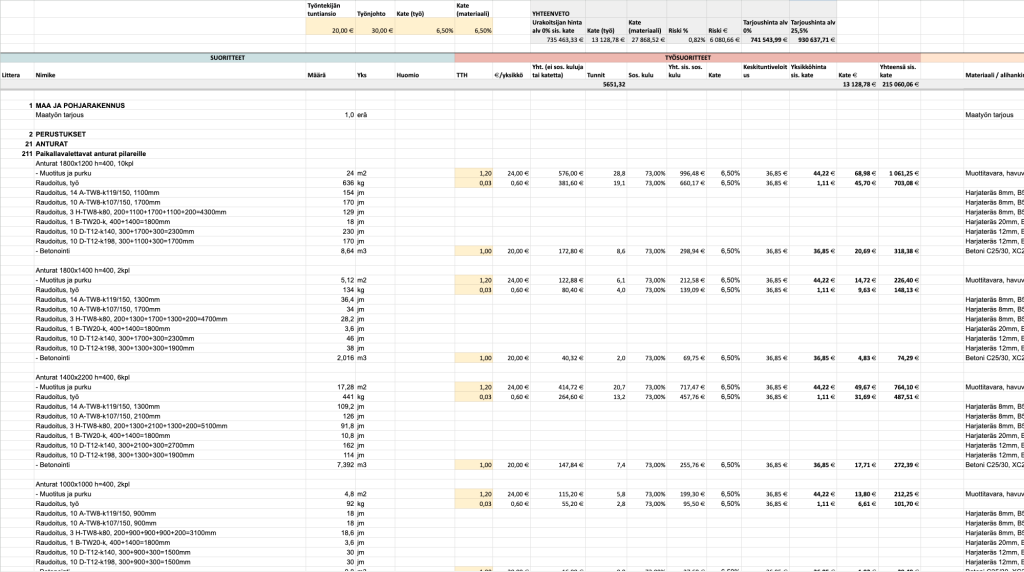Select the 215 060,06 € grand total cell
This screenshot has height=572, width=1024.
pos(898,85)
